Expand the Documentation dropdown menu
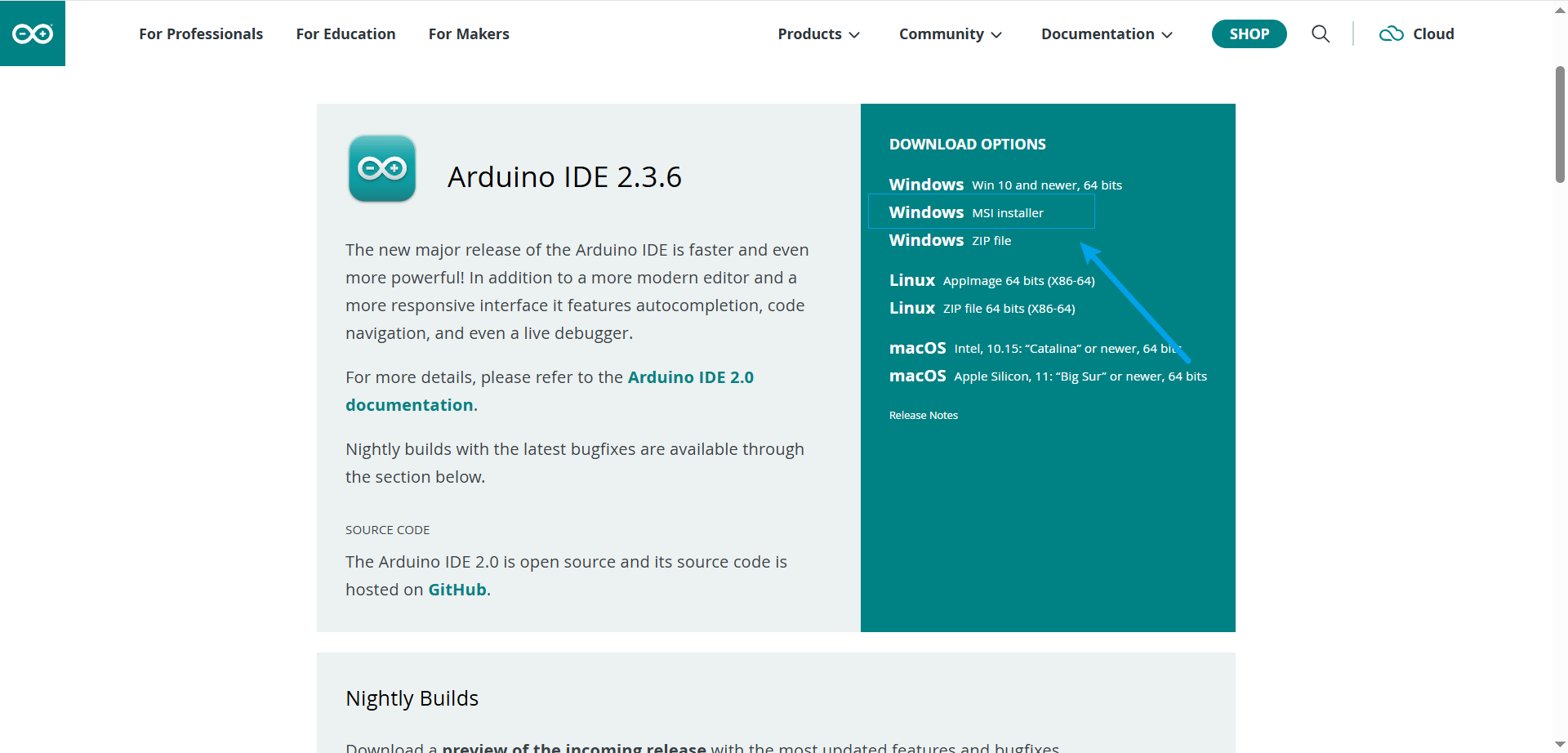 click(1107, 33)
